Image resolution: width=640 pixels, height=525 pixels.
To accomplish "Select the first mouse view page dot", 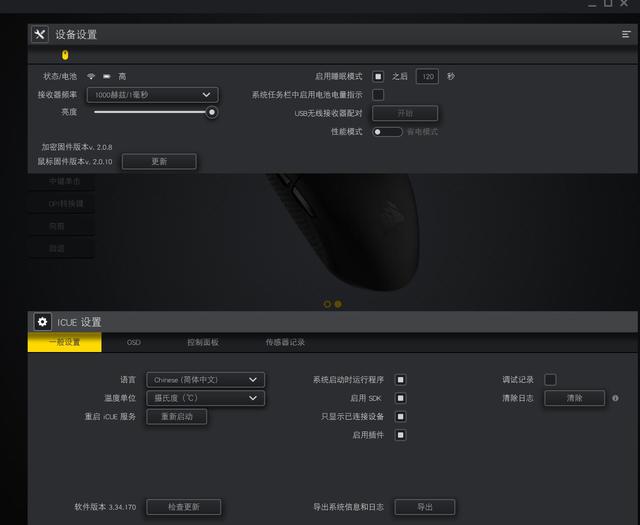I will click(x=327, y=304).
